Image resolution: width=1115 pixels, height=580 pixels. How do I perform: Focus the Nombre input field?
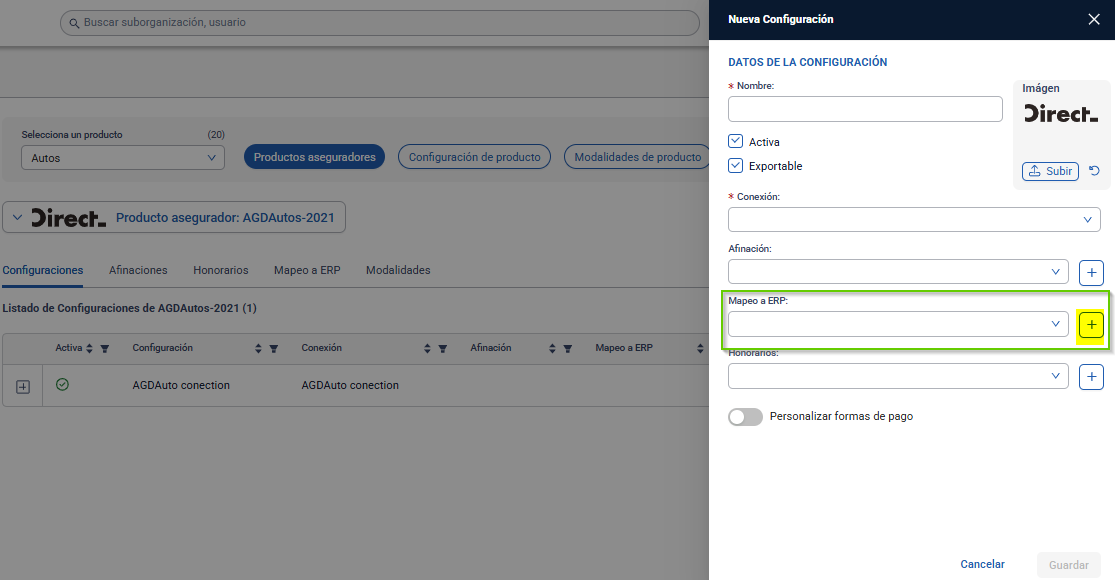(x=865, y=109)
